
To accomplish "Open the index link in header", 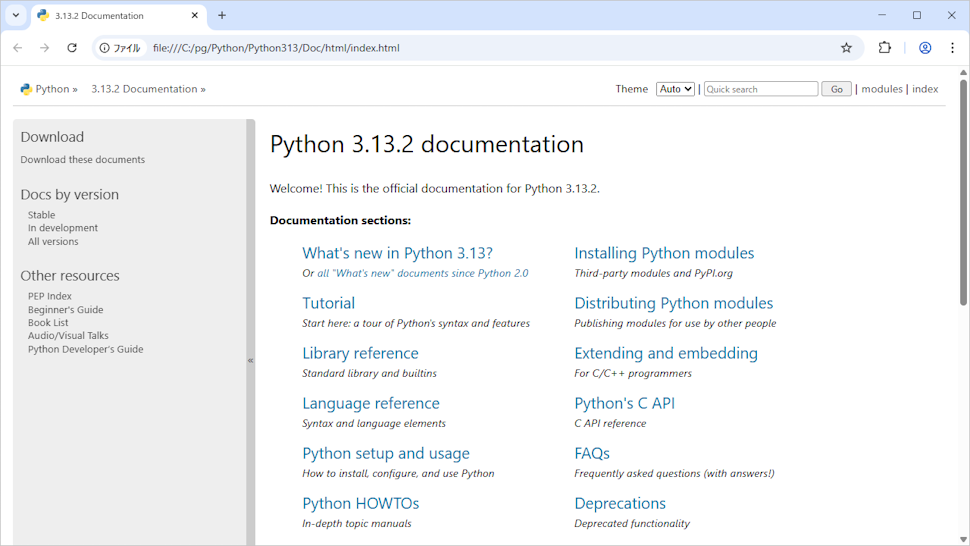I will 925,89.
